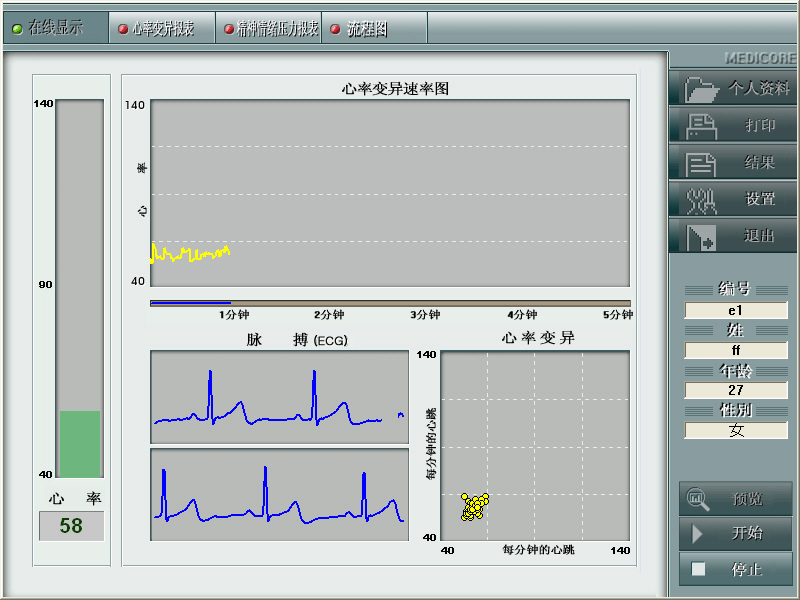Click the tools icon for 设置
Viewport: 800px width, 600px height.
702,200
